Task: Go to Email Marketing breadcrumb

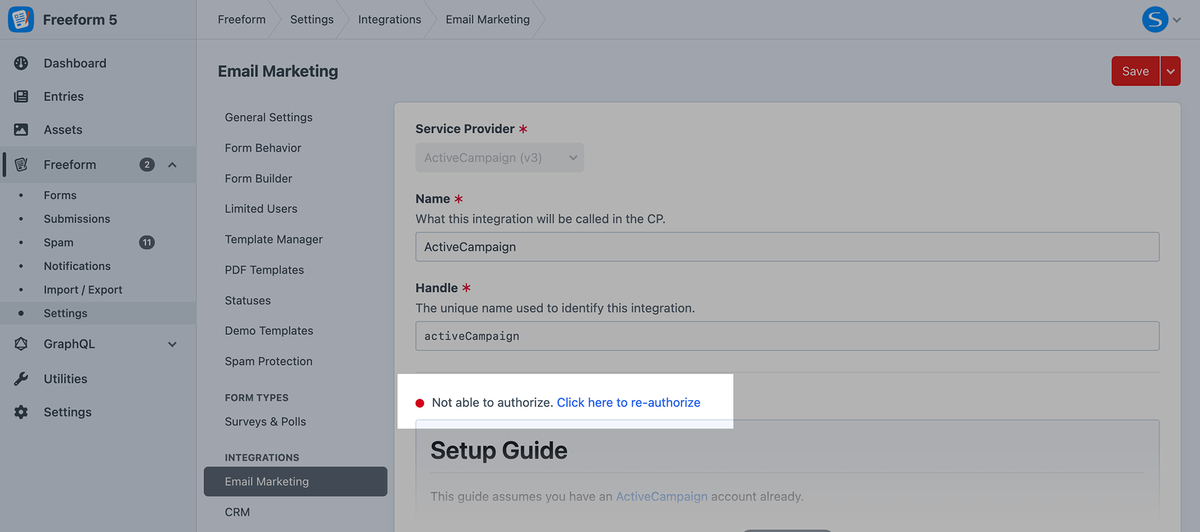Action: coord(488,19)
